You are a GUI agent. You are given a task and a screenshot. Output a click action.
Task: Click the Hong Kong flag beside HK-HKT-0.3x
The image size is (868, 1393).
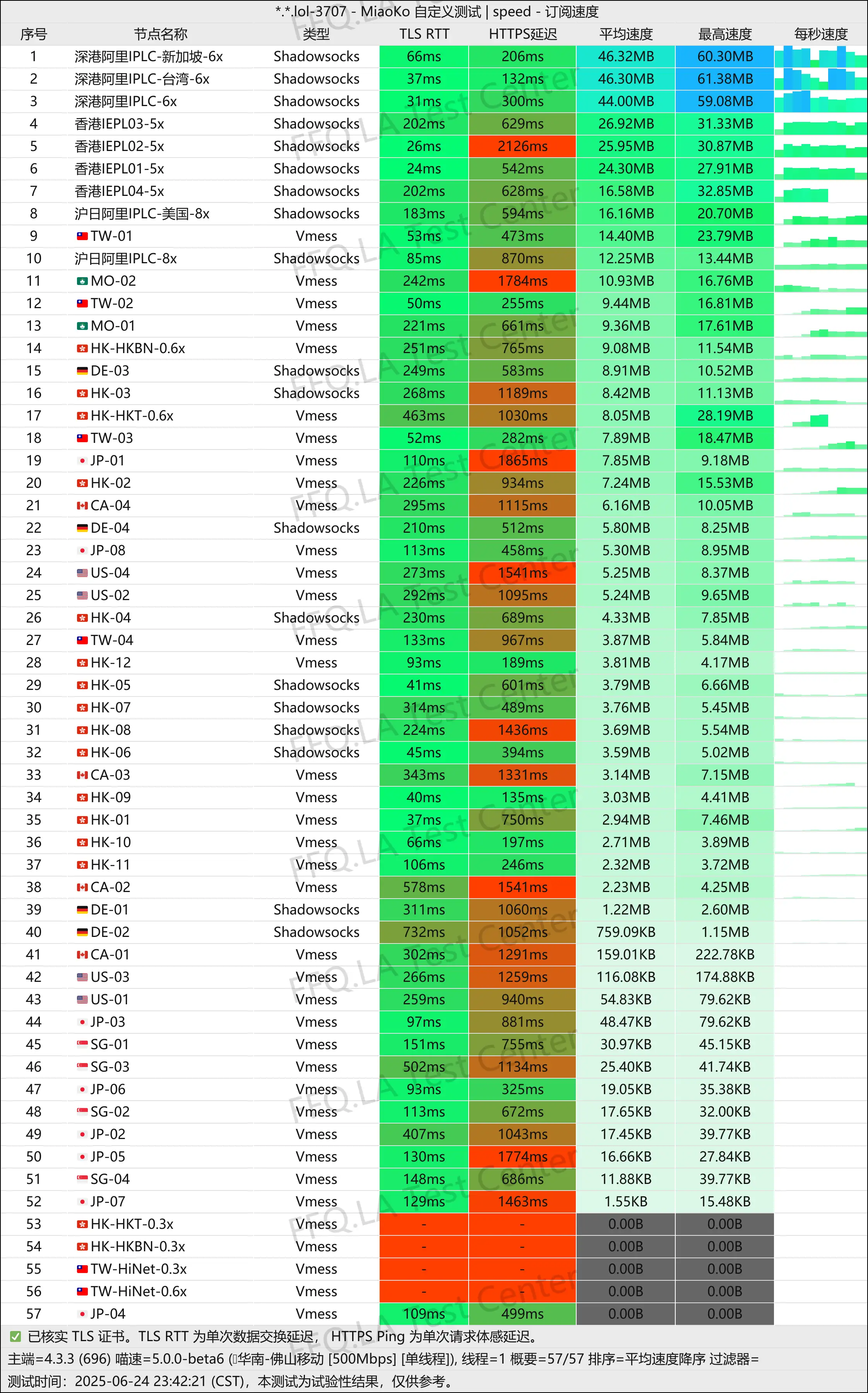[82, 1224]
